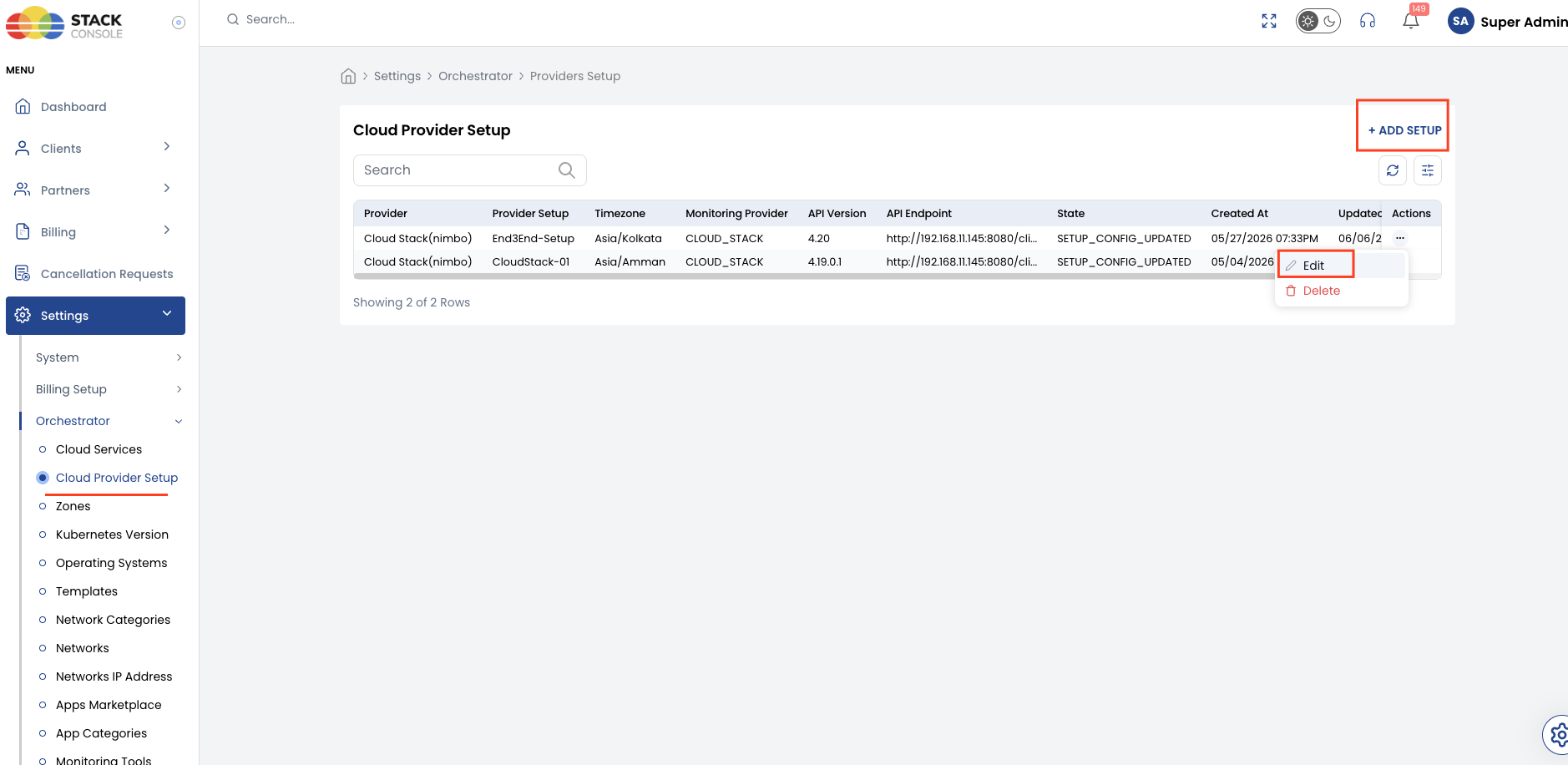Open Network Categories menu item
Viewport: 1568px width, 765px height.
point(113,620)
